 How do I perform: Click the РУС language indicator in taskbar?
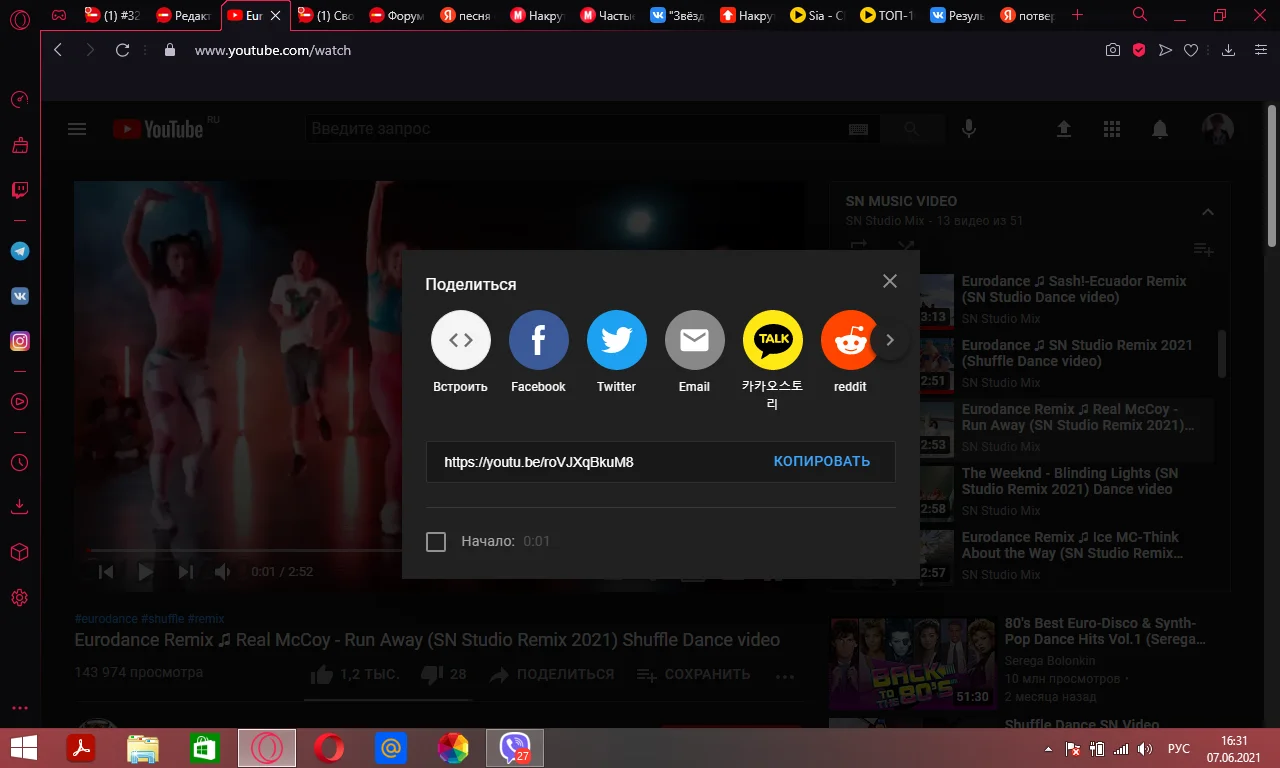click(1179, 749)
